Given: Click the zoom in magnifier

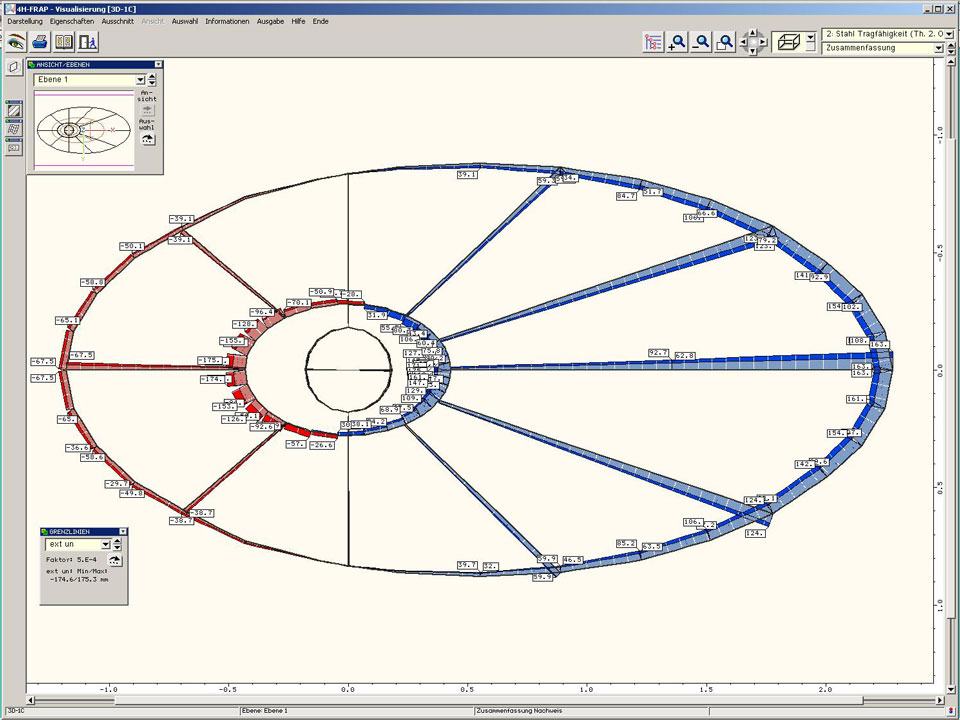Looking at the screenshot, I should [678, 42].
